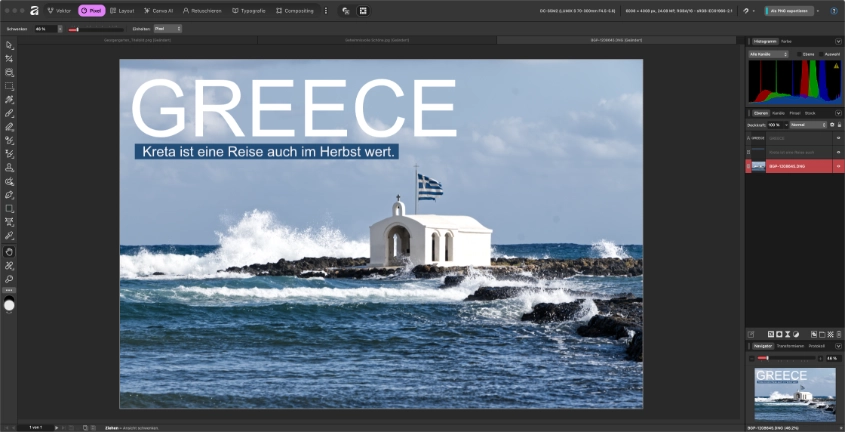845x432 pixels.
Task: Select the Move tool in the left toolbar
Action: (9, 46)
